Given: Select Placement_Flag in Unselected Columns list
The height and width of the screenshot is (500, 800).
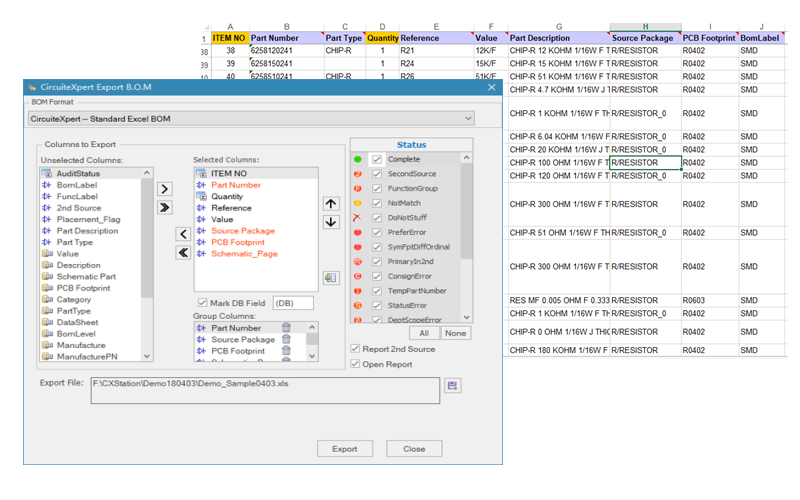Looking at the screenshot, I should point(88,219).
